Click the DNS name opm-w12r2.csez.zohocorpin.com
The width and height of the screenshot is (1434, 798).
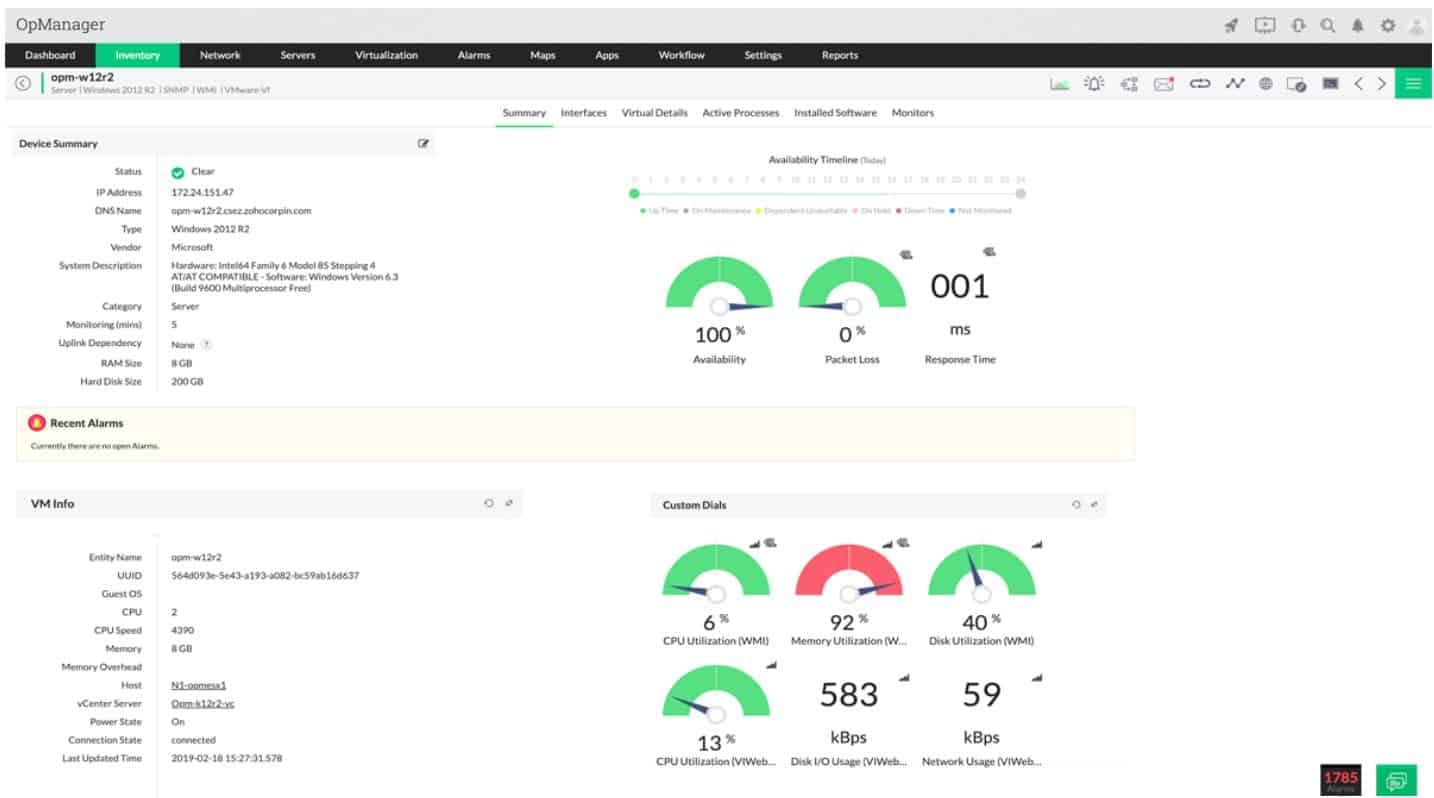241,211
